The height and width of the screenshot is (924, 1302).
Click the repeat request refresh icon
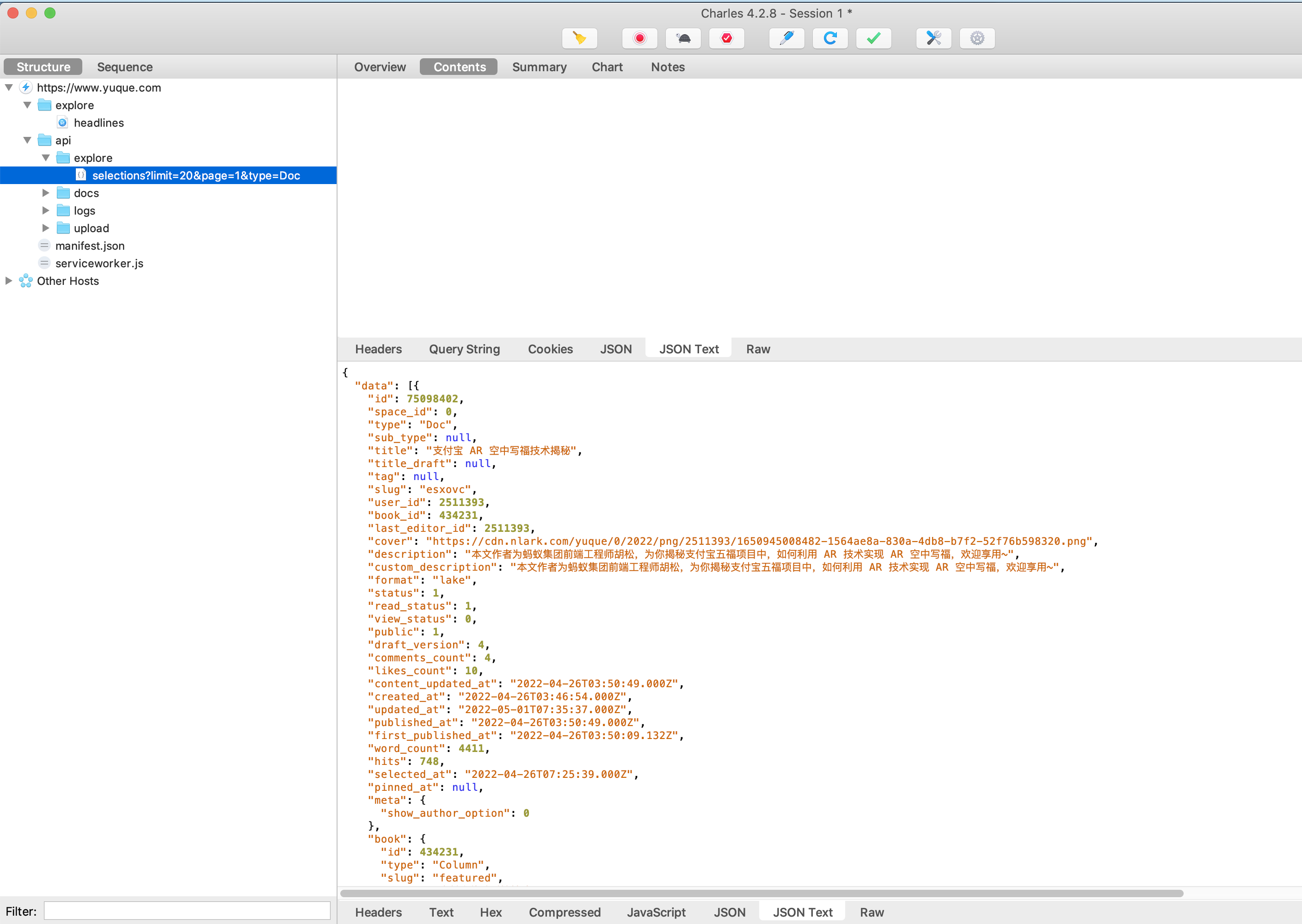(830, 38)
